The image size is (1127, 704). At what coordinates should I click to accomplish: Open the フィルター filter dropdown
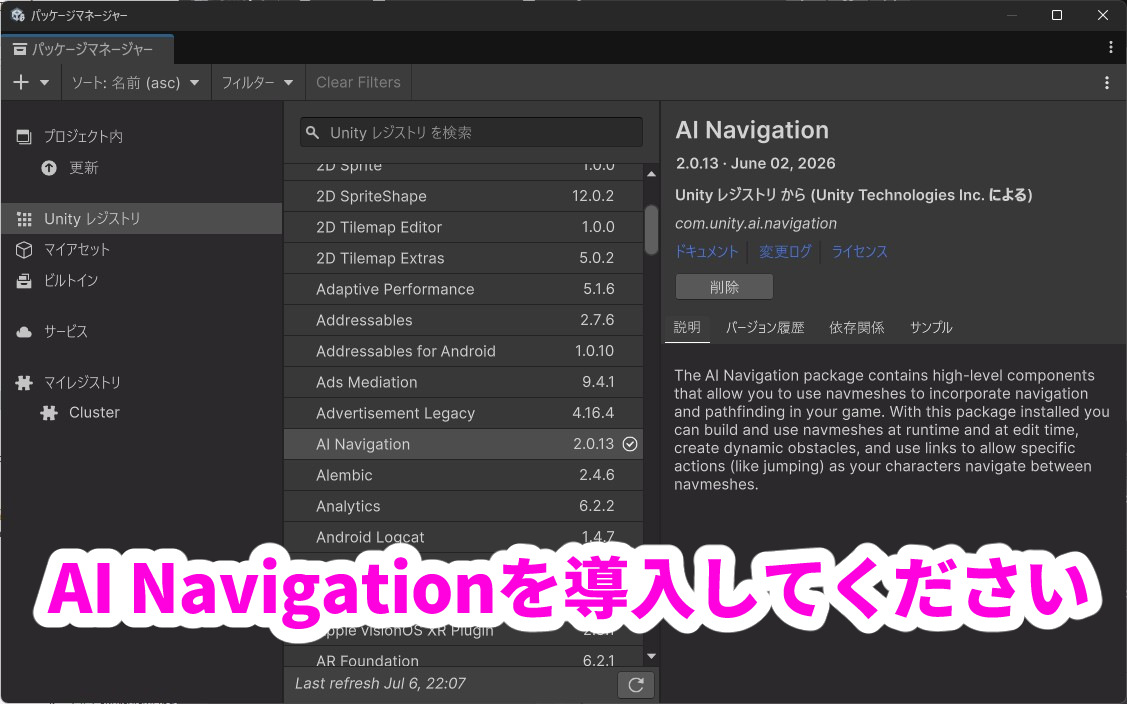pos(258,83)
